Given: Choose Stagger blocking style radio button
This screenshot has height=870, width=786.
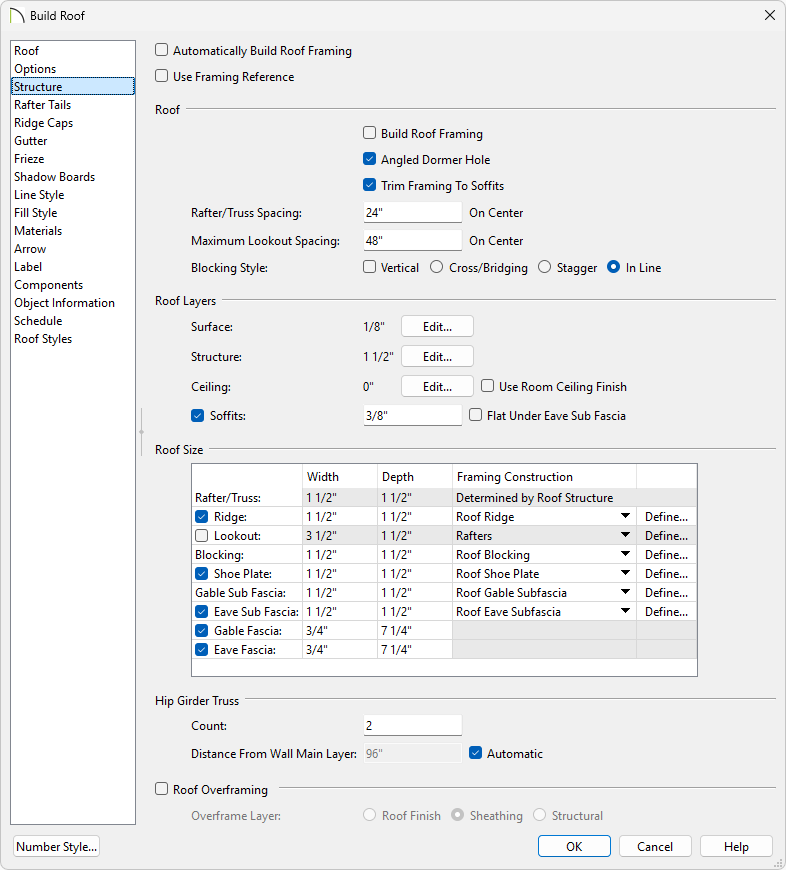Looking at the screenshot, I should pyautogui.click(x=544, y=268).
